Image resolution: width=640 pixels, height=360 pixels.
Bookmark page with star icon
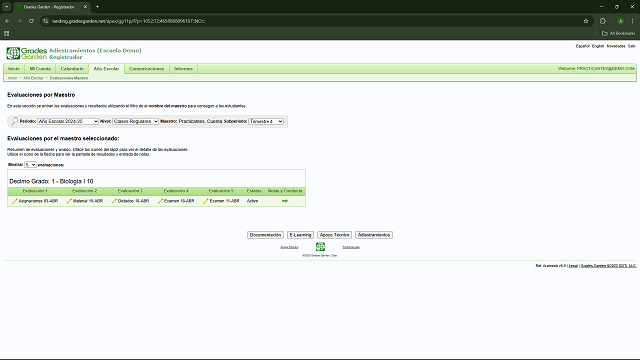586,21
